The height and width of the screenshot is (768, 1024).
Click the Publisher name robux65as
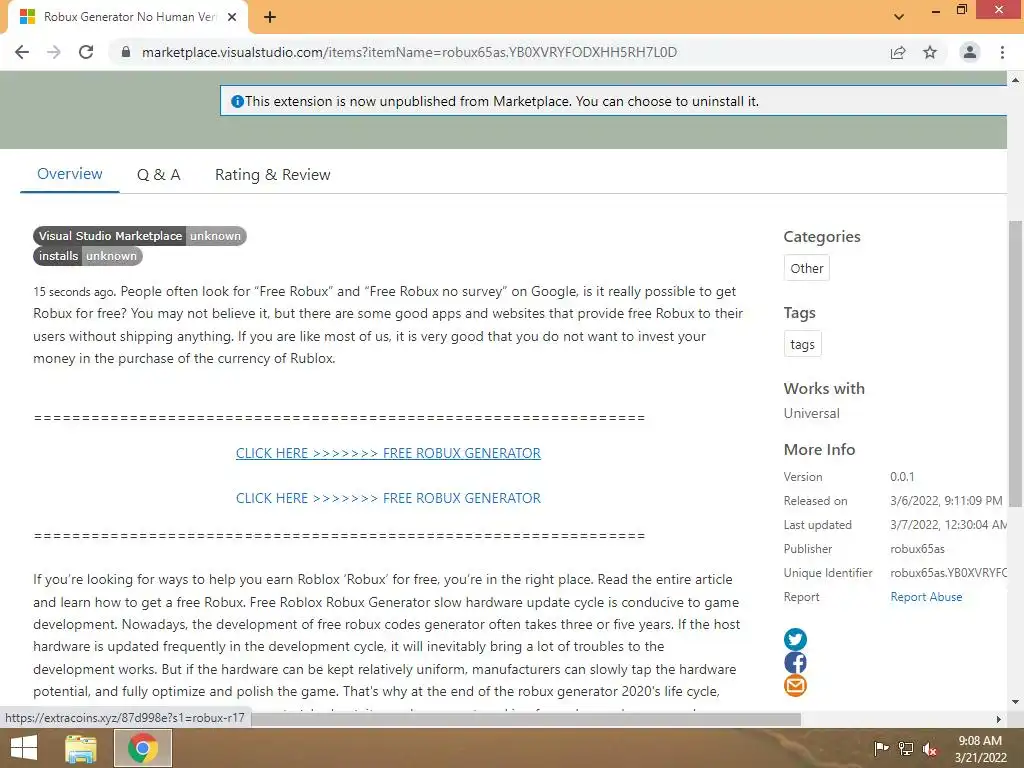[x=917, y=549]
